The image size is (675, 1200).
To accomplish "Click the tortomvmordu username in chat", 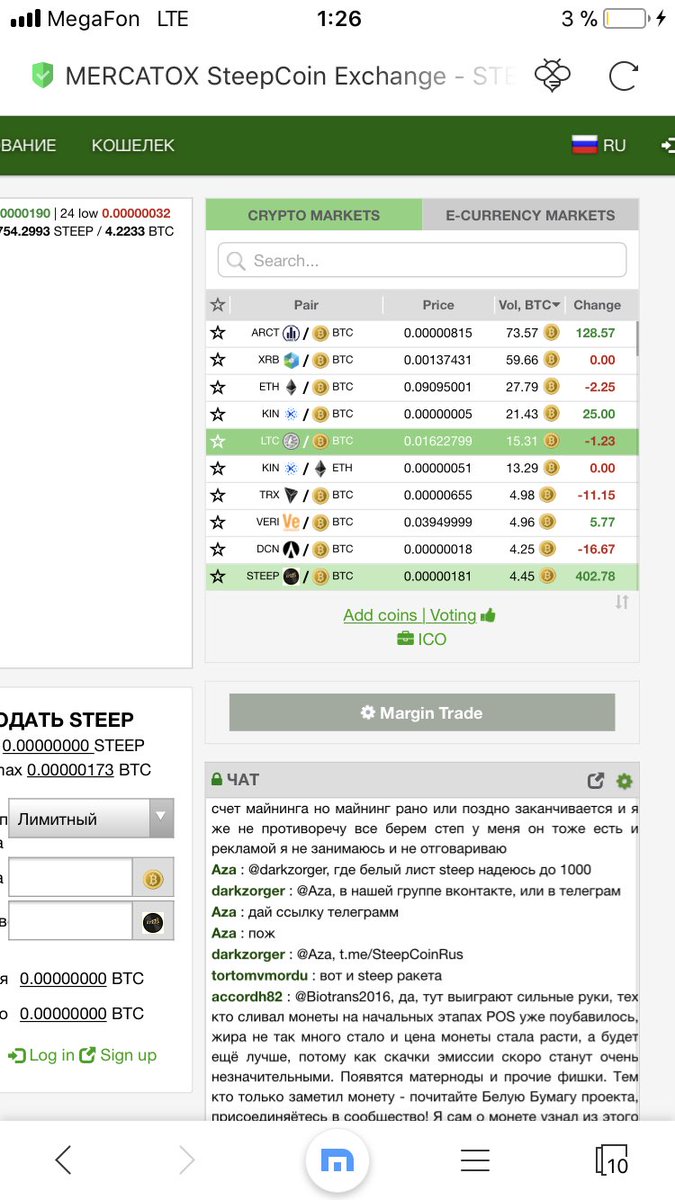I will pos(259,975).
